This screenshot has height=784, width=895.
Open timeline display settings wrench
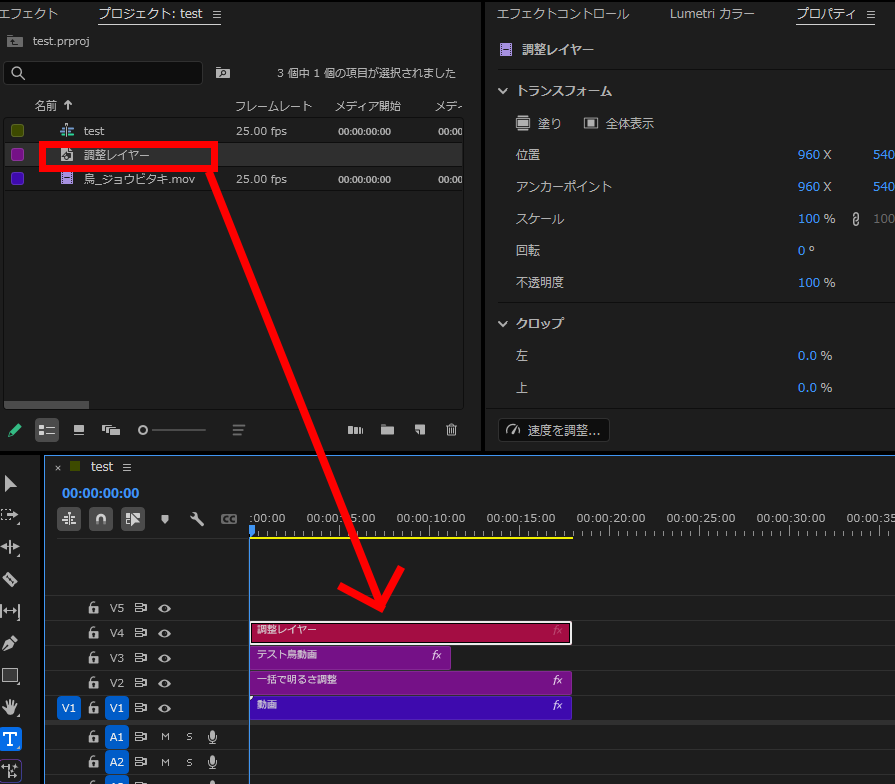point(197,519)
